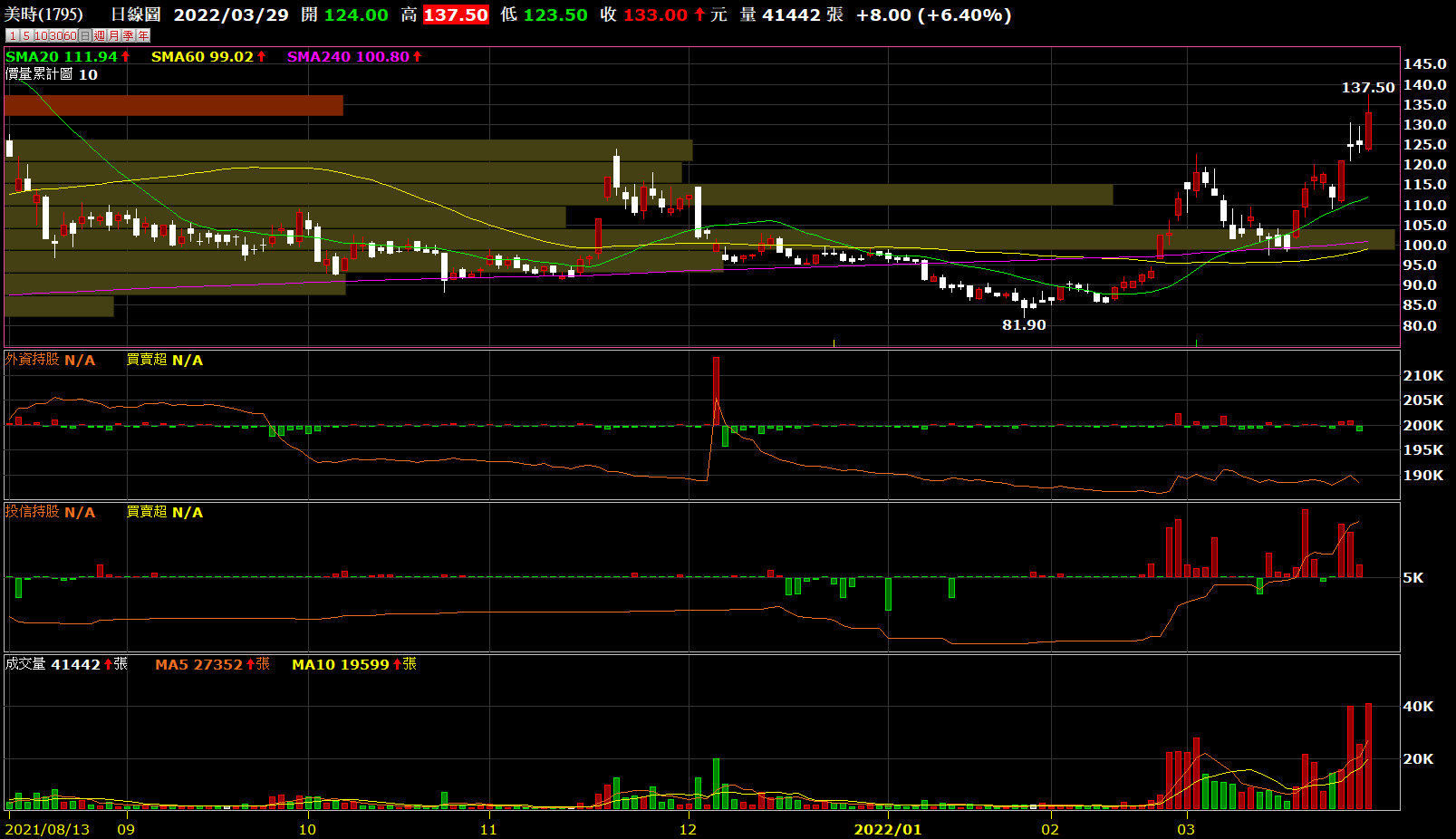The width and height of the screenshot is (1456, 839).
Task: Switch chart to 1-minute period
Action: (13, 35)
